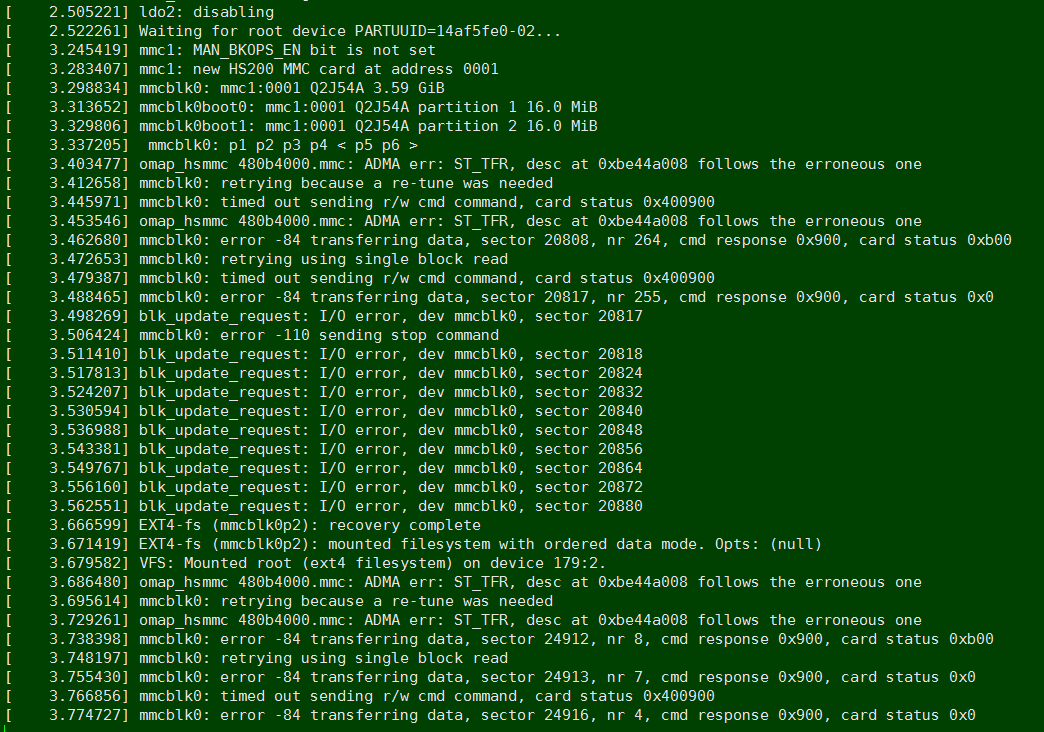
Task: Click the "sector 24912, nr 8" error line
Action: click(x=565, y=639)
